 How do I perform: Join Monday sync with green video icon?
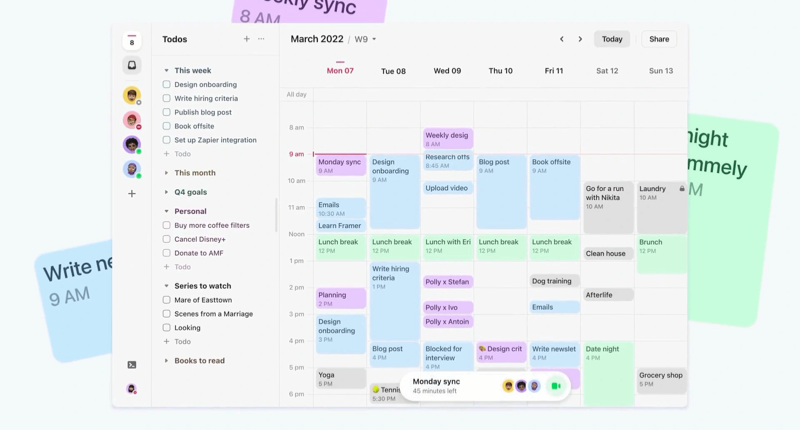click(x=556, y=386)
